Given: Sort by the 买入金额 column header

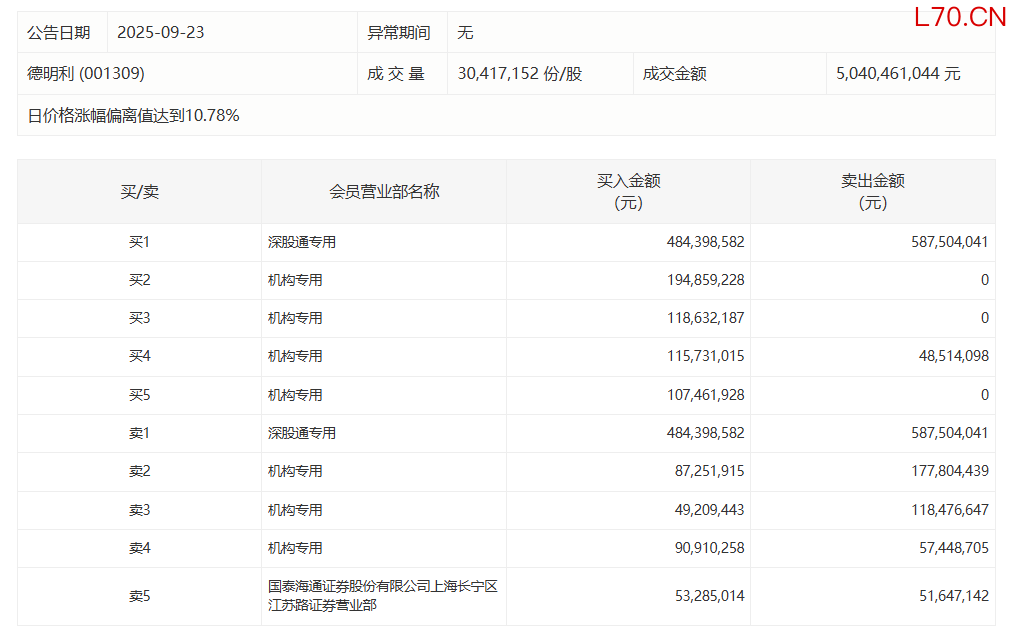Looking at the screenshot, I should click(628, 191).
